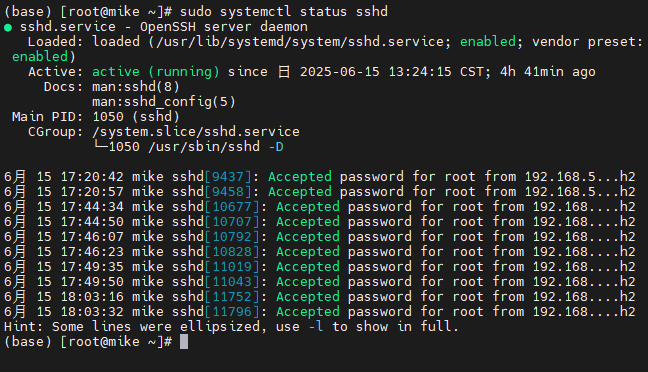
Task: Click the green status dot beside sshd.service
Action: [x=8, y=28]
